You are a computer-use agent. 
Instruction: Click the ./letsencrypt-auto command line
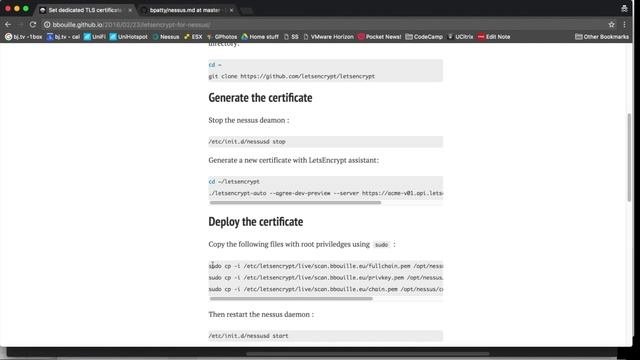tap(326, 193)
